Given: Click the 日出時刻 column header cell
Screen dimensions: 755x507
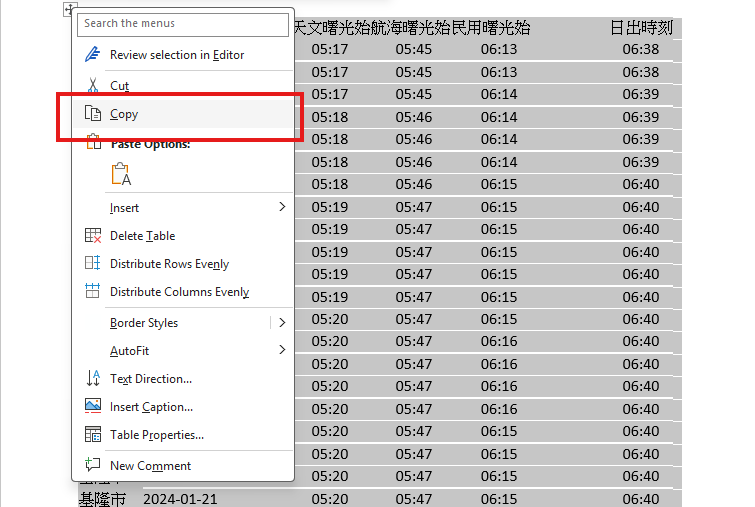Looking at the screenshot, I should click(x=640, y=28).
